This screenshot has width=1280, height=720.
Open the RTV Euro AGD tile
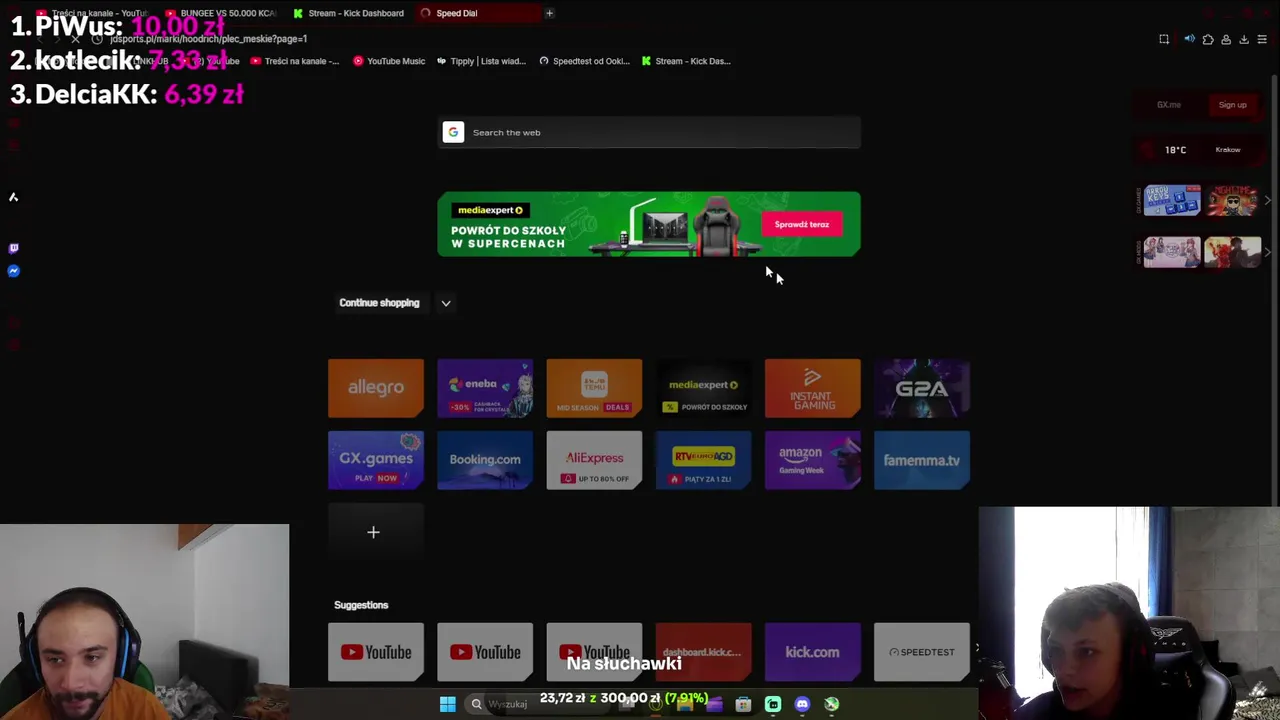[x=703, y=460]
